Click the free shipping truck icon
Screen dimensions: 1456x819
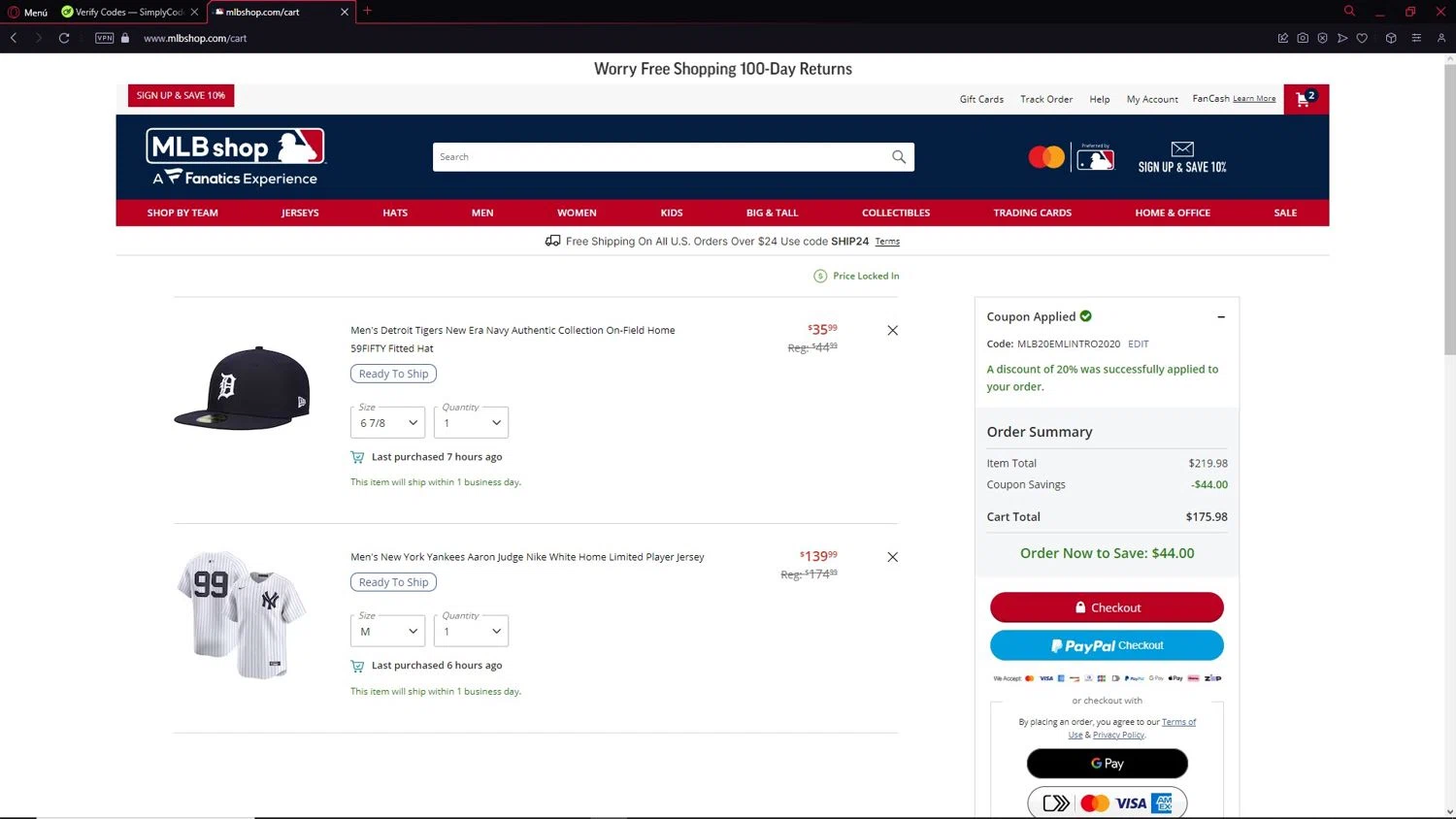[x=552, y=241]
